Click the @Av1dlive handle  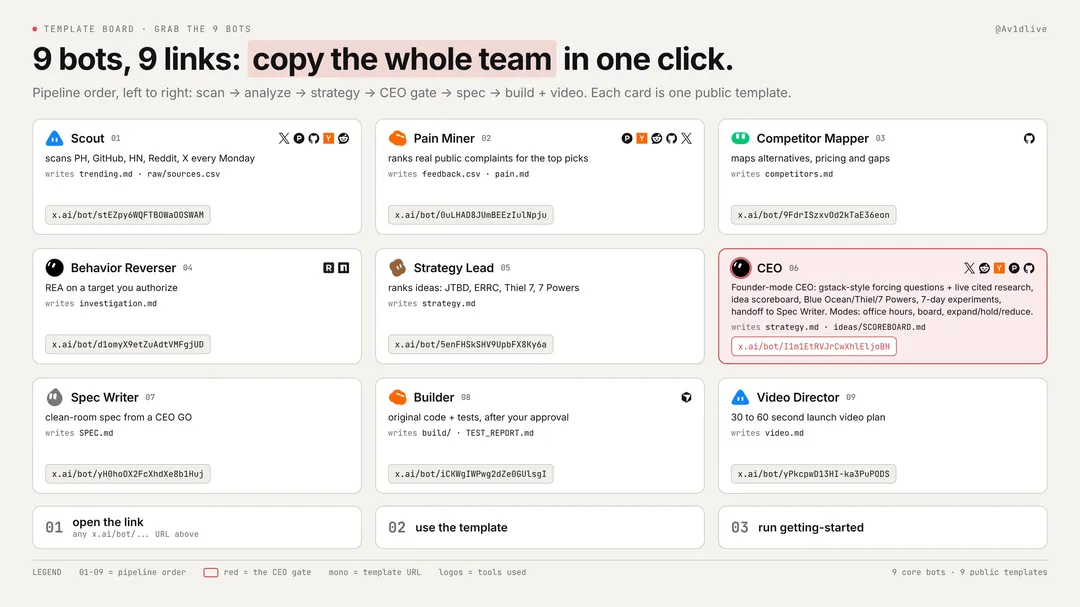pos(1021,29)
